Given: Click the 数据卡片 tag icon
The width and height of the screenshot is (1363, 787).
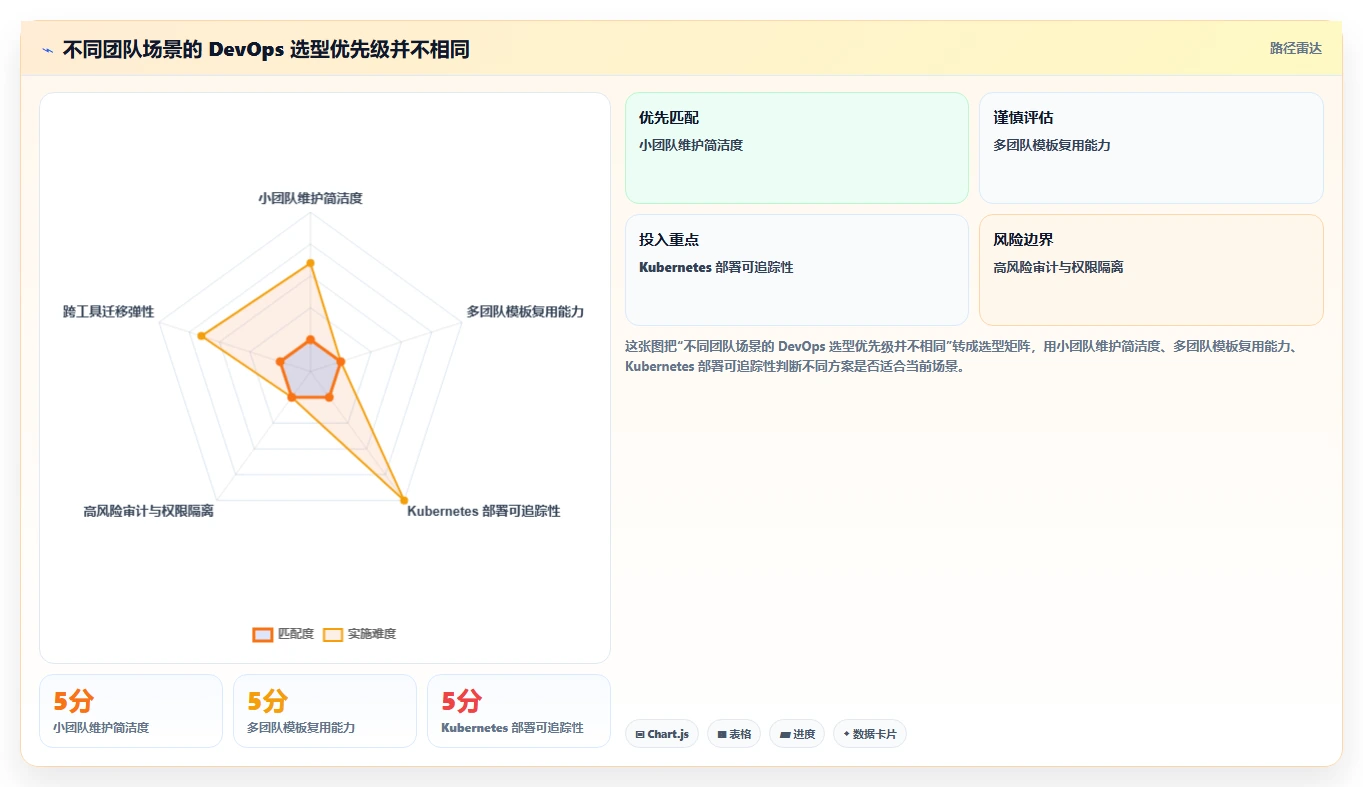Looking at the screenshot, I should [847, 734].
